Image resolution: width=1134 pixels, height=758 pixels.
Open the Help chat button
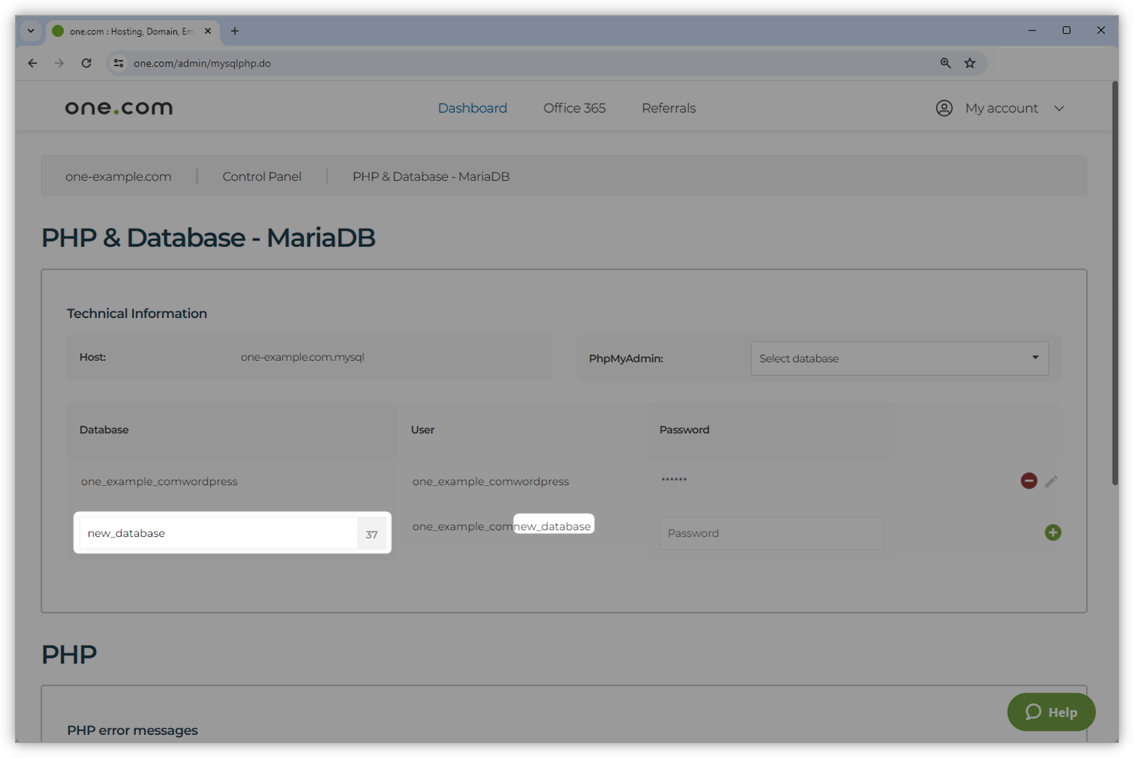pyautogui.click(x=1051, y=712)
